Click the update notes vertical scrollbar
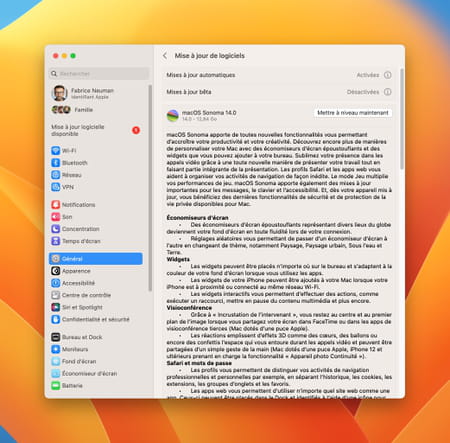Screen dimensions: 450x443 (402, 118)
